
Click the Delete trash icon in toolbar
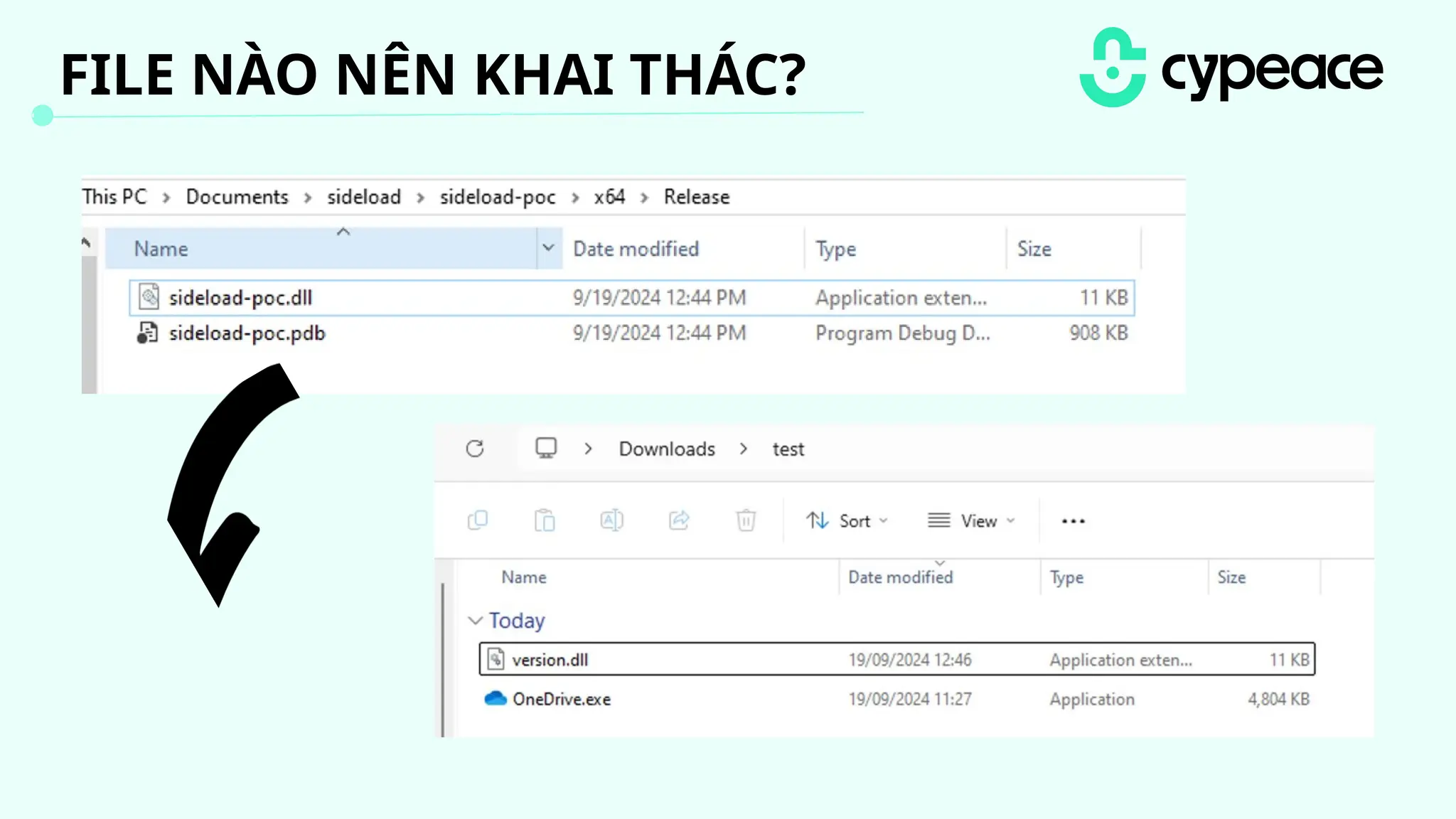pyautogui.click(x=746, y=520)
